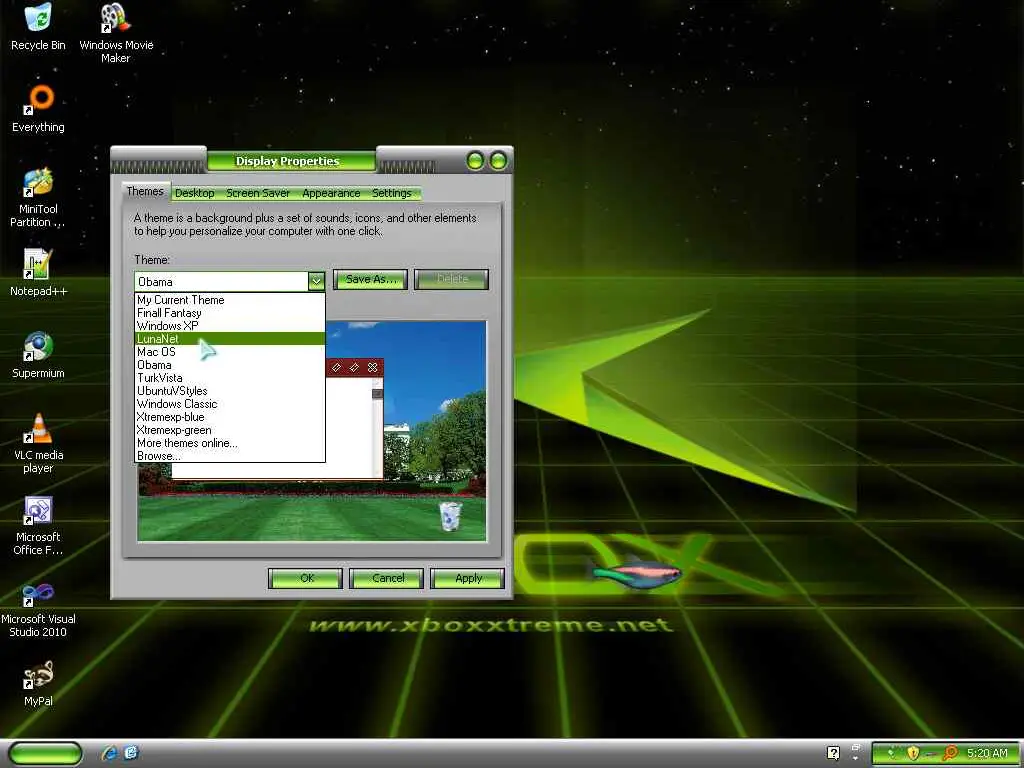Image resolution: width=1024 pixels, height=768 pixels.
Task: Click the help question mark taskbar icon
Action: (x=833, y=753)
